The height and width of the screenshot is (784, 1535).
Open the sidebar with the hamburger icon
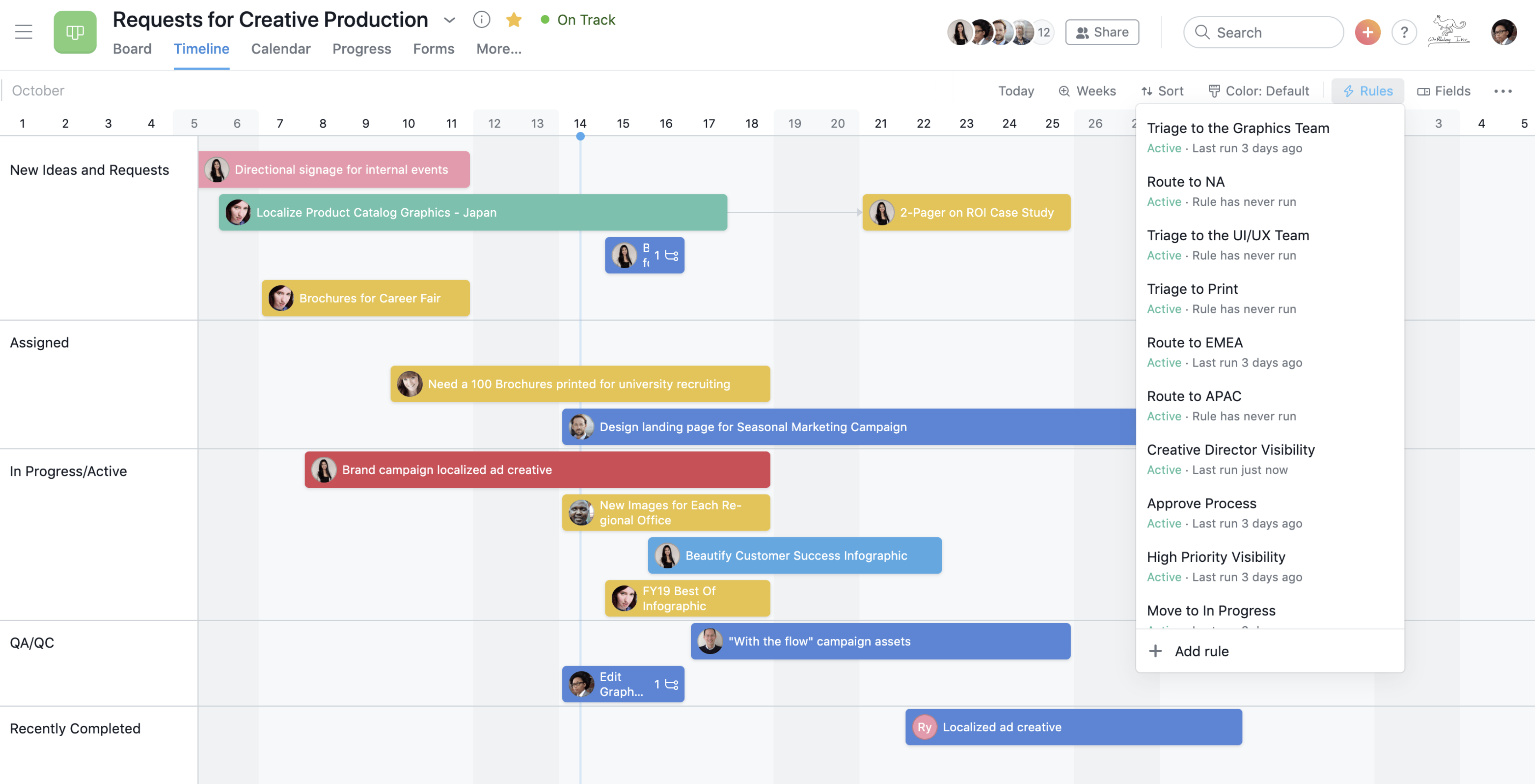tap(23, 31)
